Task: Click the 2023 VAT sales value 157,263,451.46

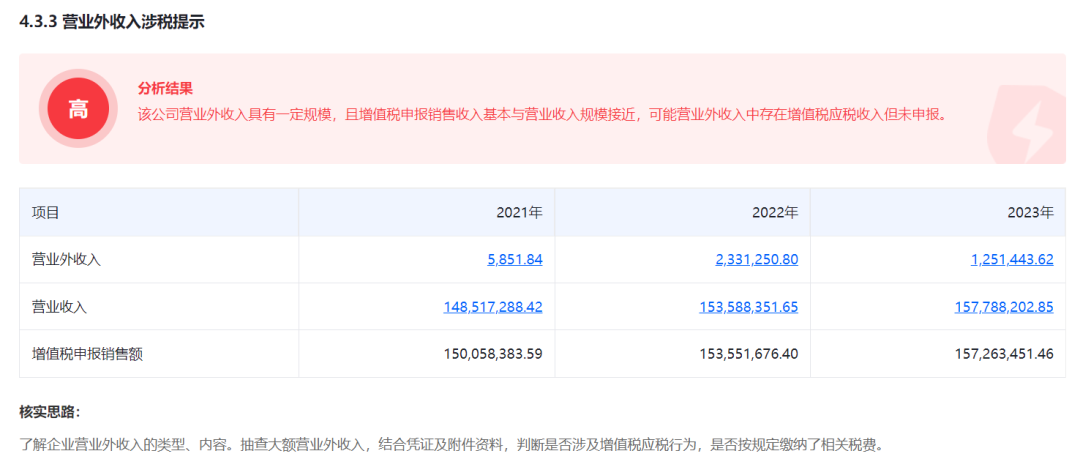Action: coord(1004,354)
